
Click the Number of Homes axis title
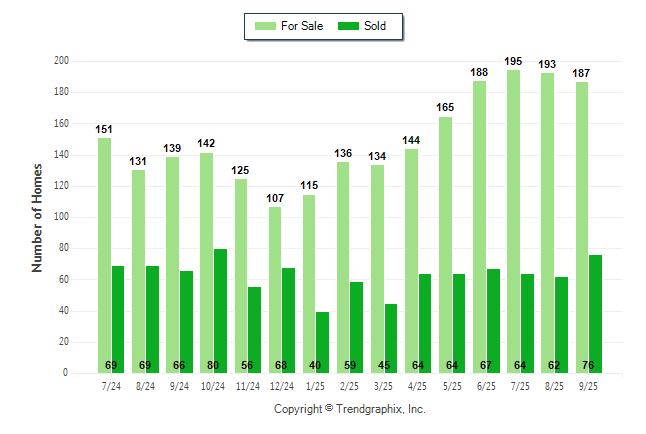(38, 217)
